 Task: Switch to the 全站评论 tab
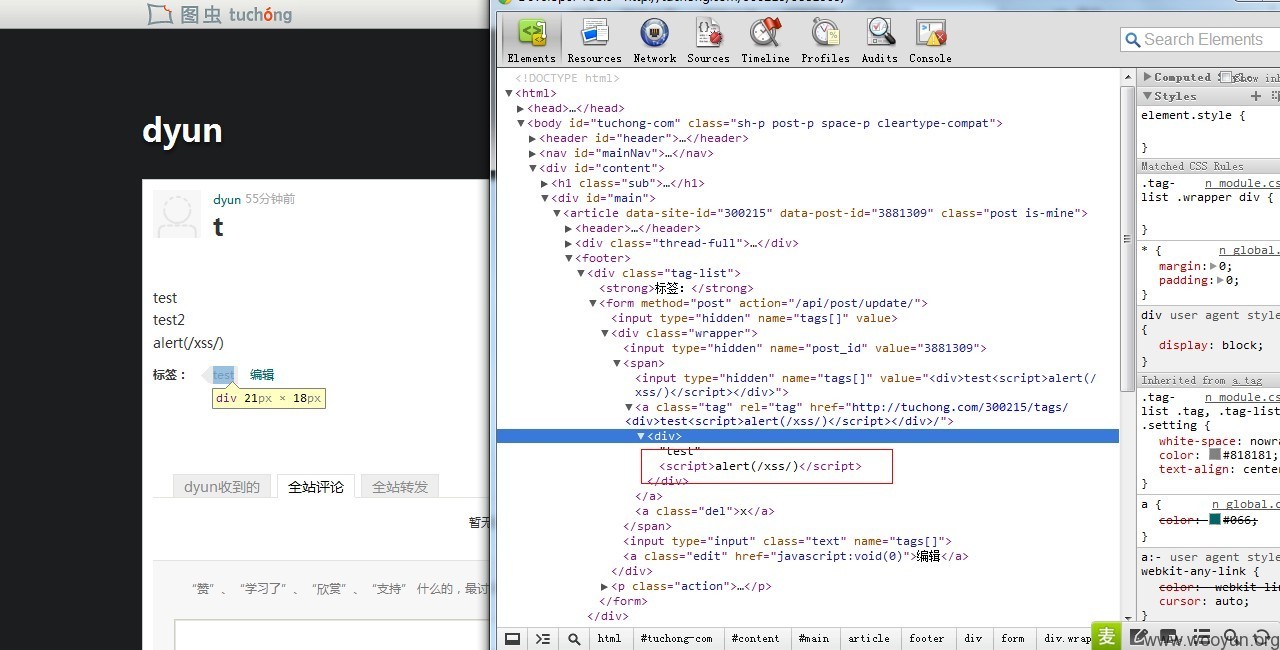pos(316,487)
